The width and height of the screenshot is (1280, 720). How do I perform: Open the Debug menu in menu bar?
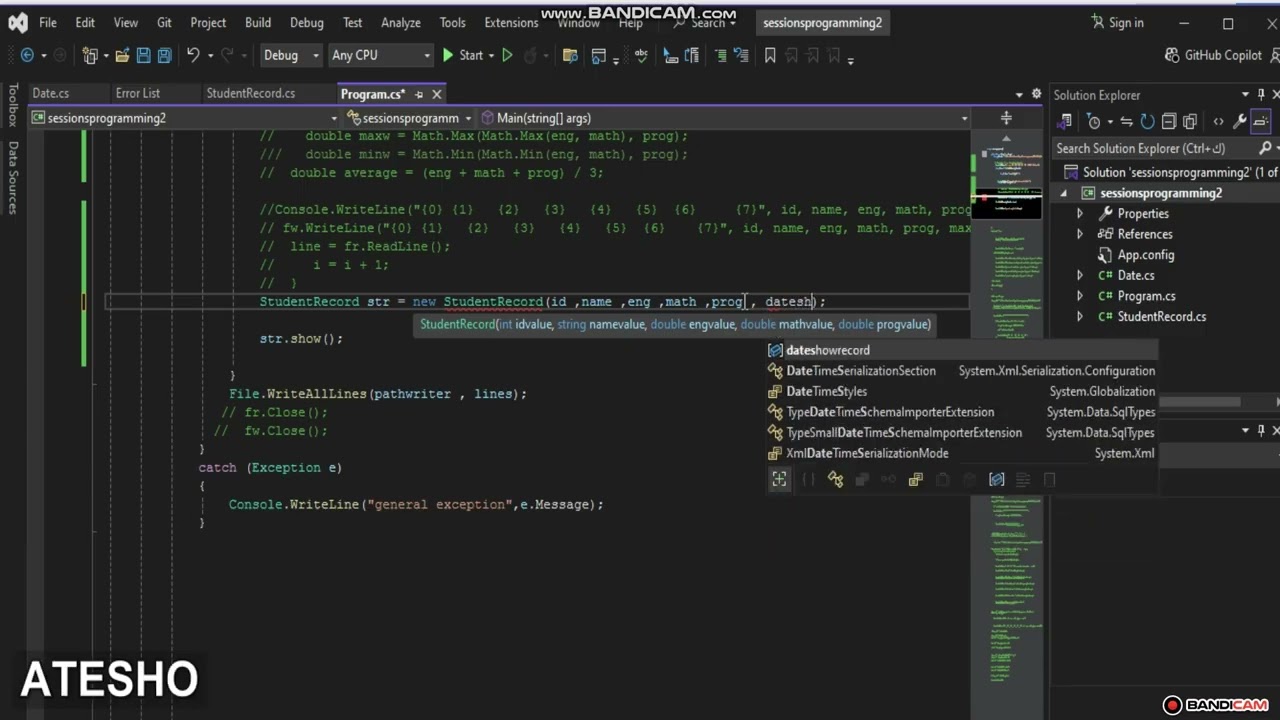click(x=307, y=22)
